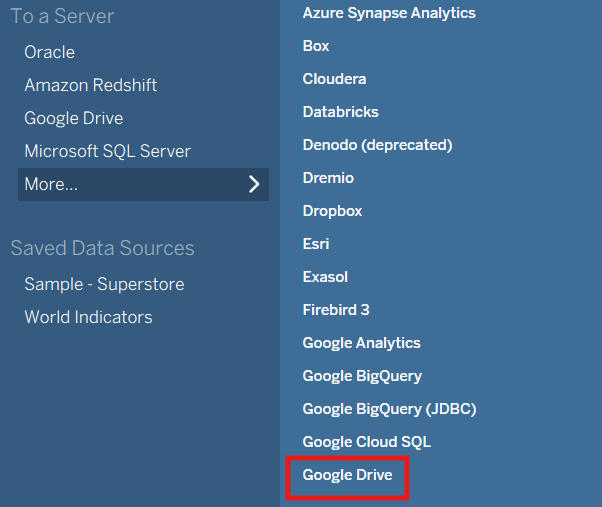Open the Google Analytics connector
602x507 pixels.
[x=362, y=343]
